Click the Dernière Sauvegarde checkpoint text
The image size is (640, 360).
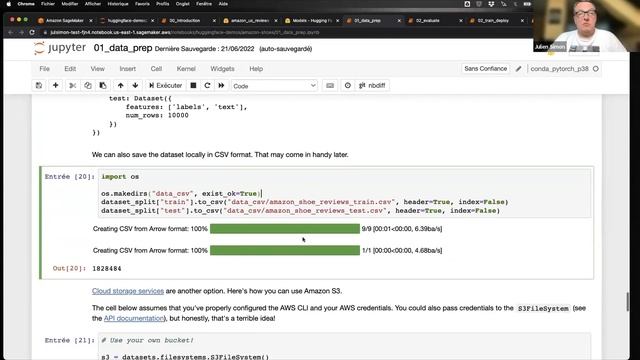click(x=204, y=49)
